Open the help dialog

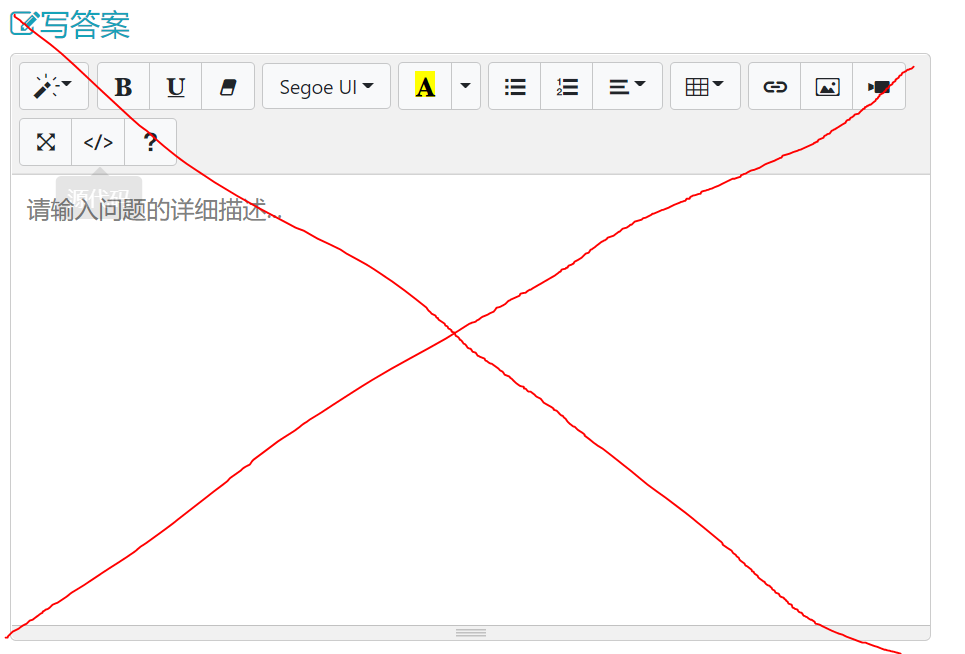[150, 142]
